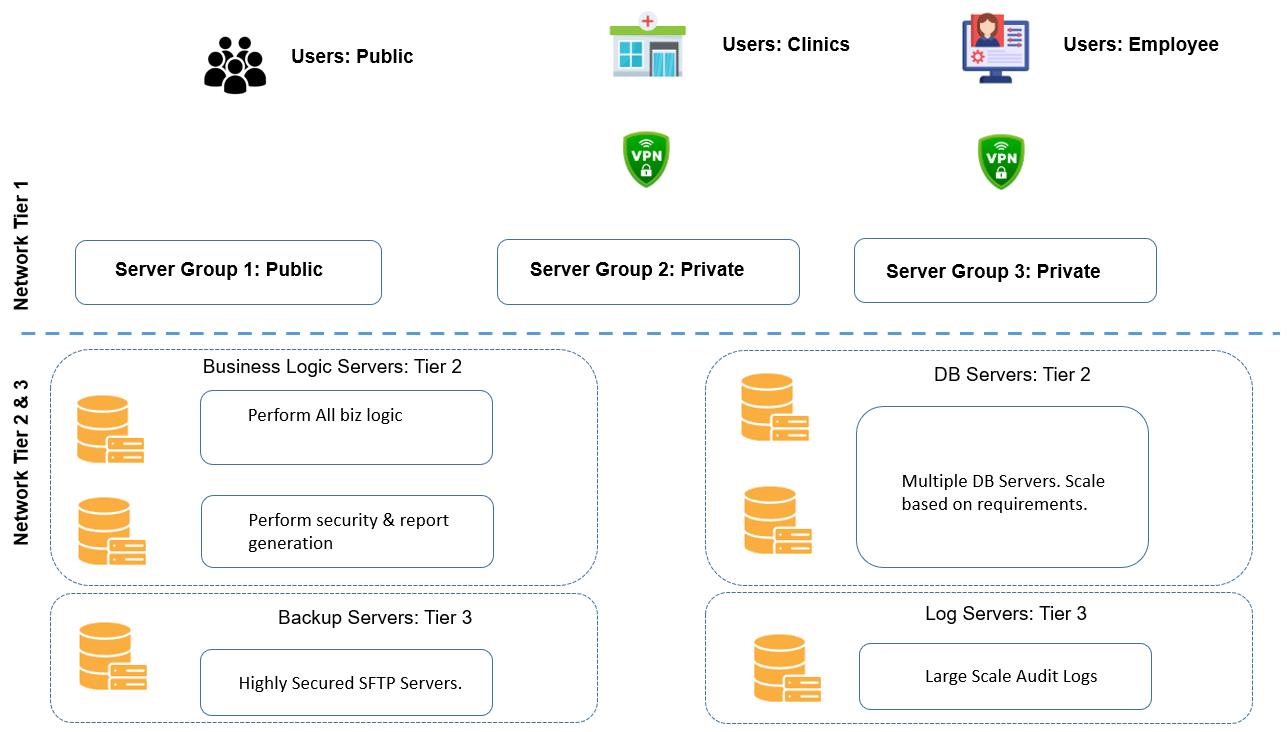This screenshot has height=732, width=1287.
Task: Click the Users: Clinics label
Action: point(786,44)
